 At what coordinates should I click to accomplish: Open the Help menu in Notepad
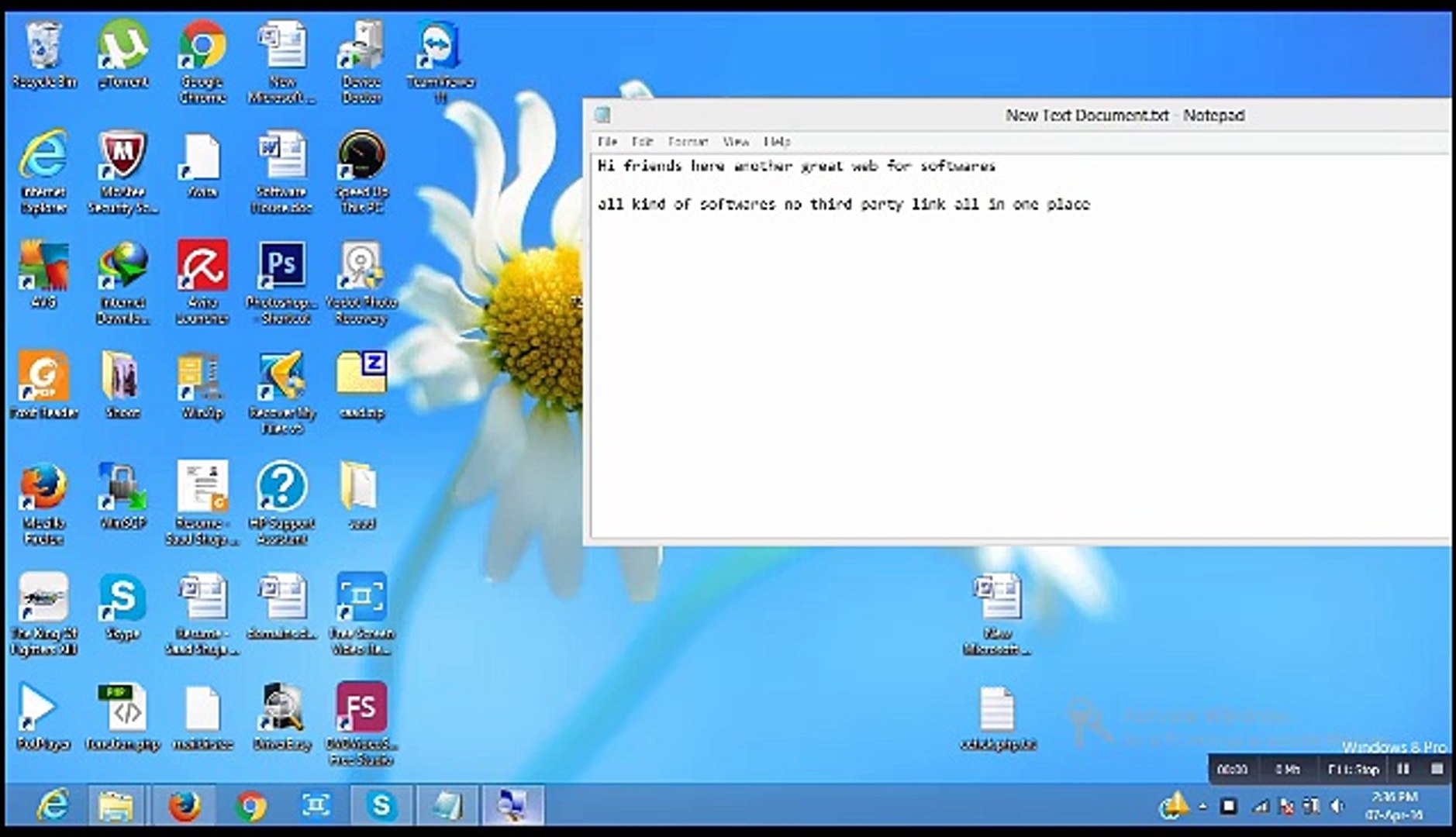(x=777, y=141)
